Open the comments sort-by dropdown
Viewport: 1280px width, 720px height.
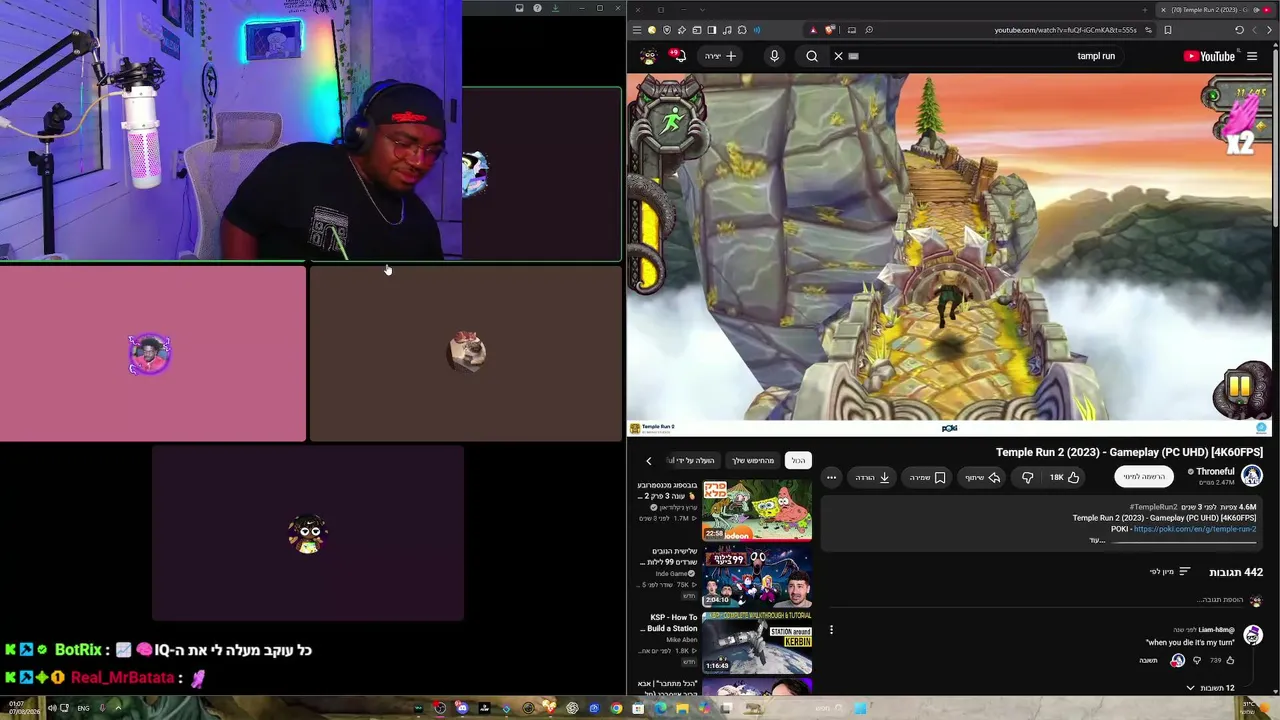[1170, 572]
